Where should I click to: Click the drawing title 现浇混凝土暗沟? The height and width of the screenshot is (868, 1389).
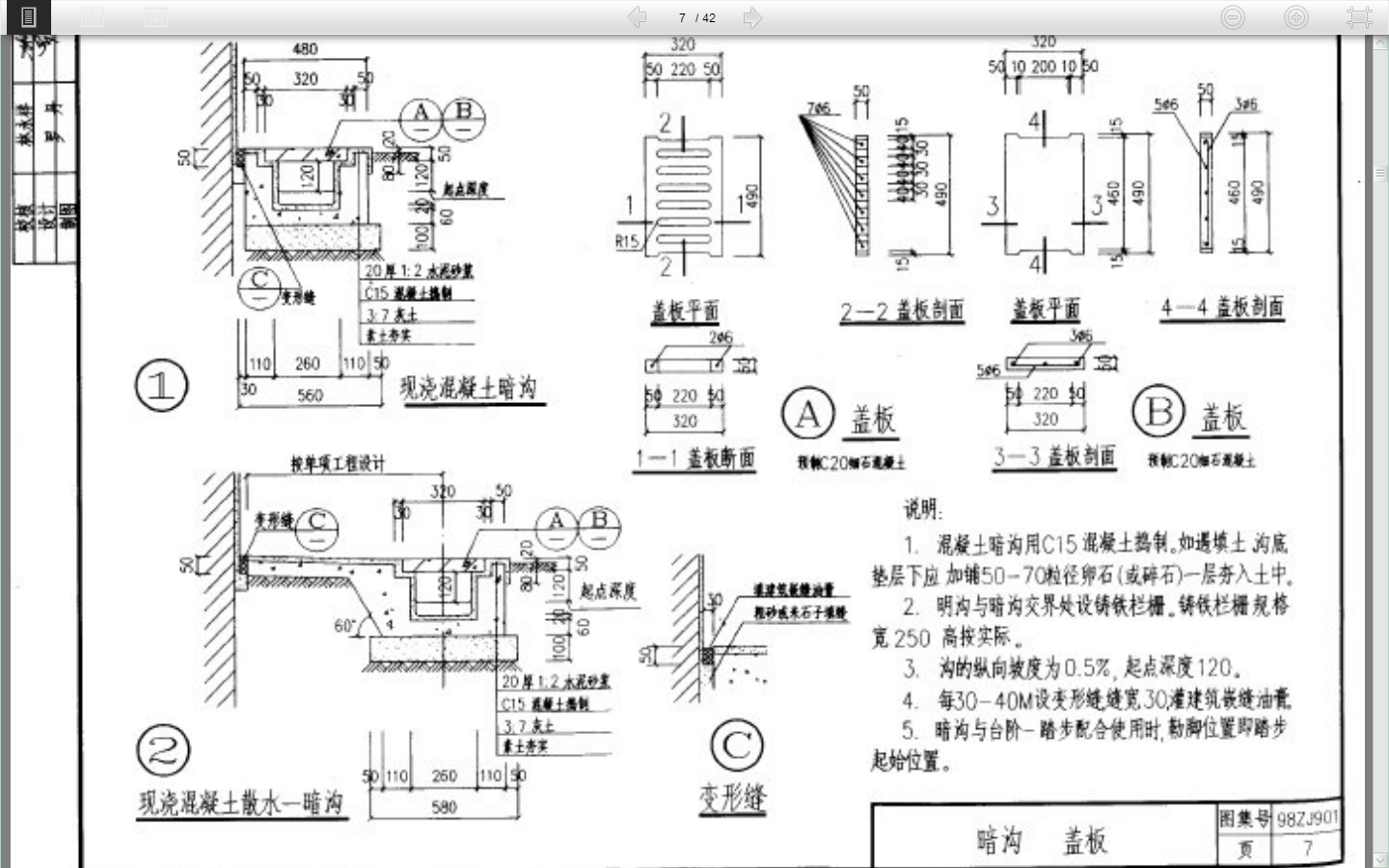469,388
